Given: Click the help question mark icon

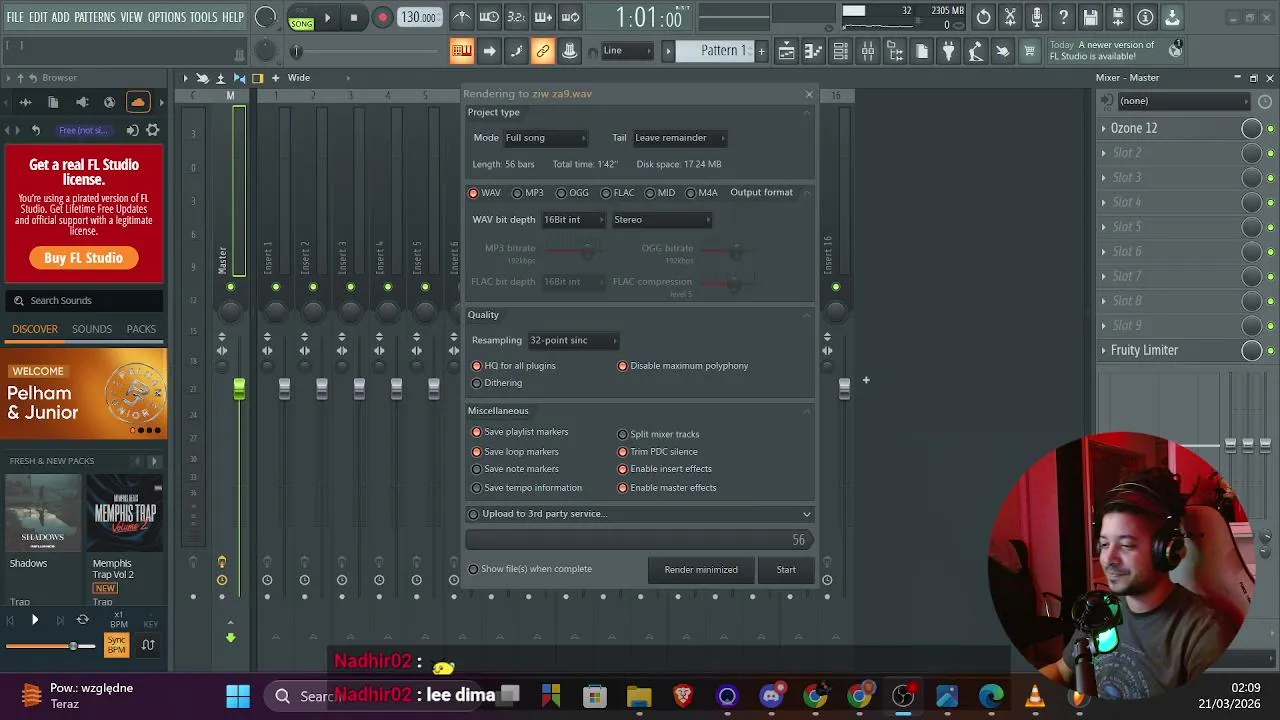Looking at the screenshot, I should click(x=1064, y=17).
